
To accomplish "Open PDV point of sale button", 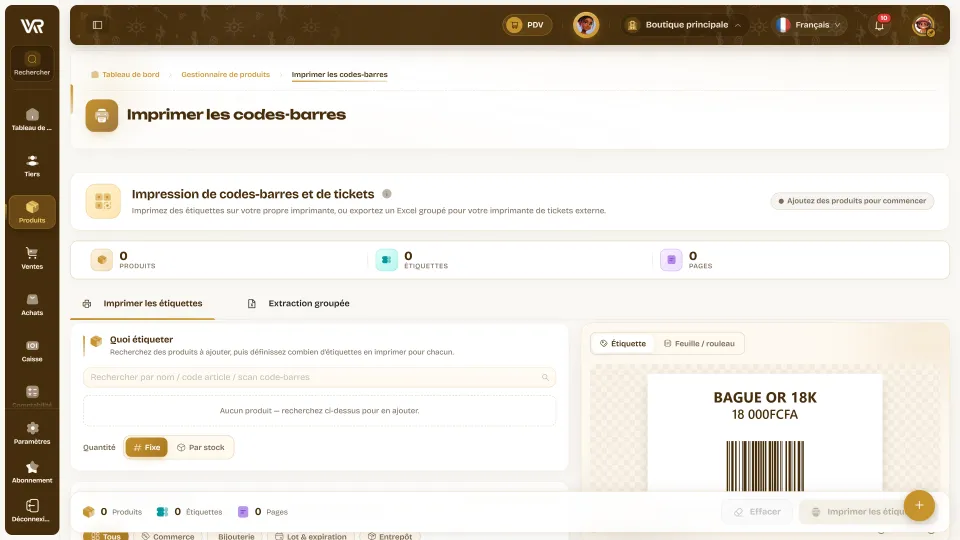I will click(527, 25).
